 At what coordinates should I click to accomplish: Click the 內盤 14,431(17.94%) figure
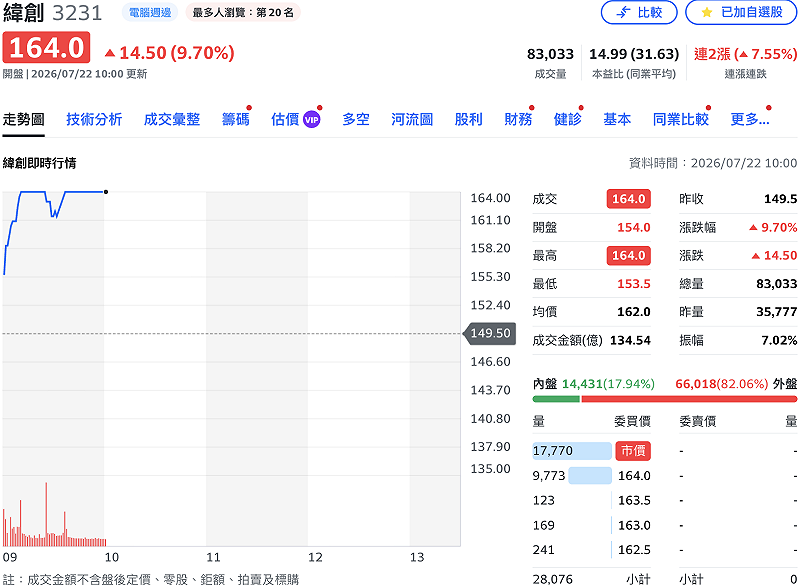[608, 384]
